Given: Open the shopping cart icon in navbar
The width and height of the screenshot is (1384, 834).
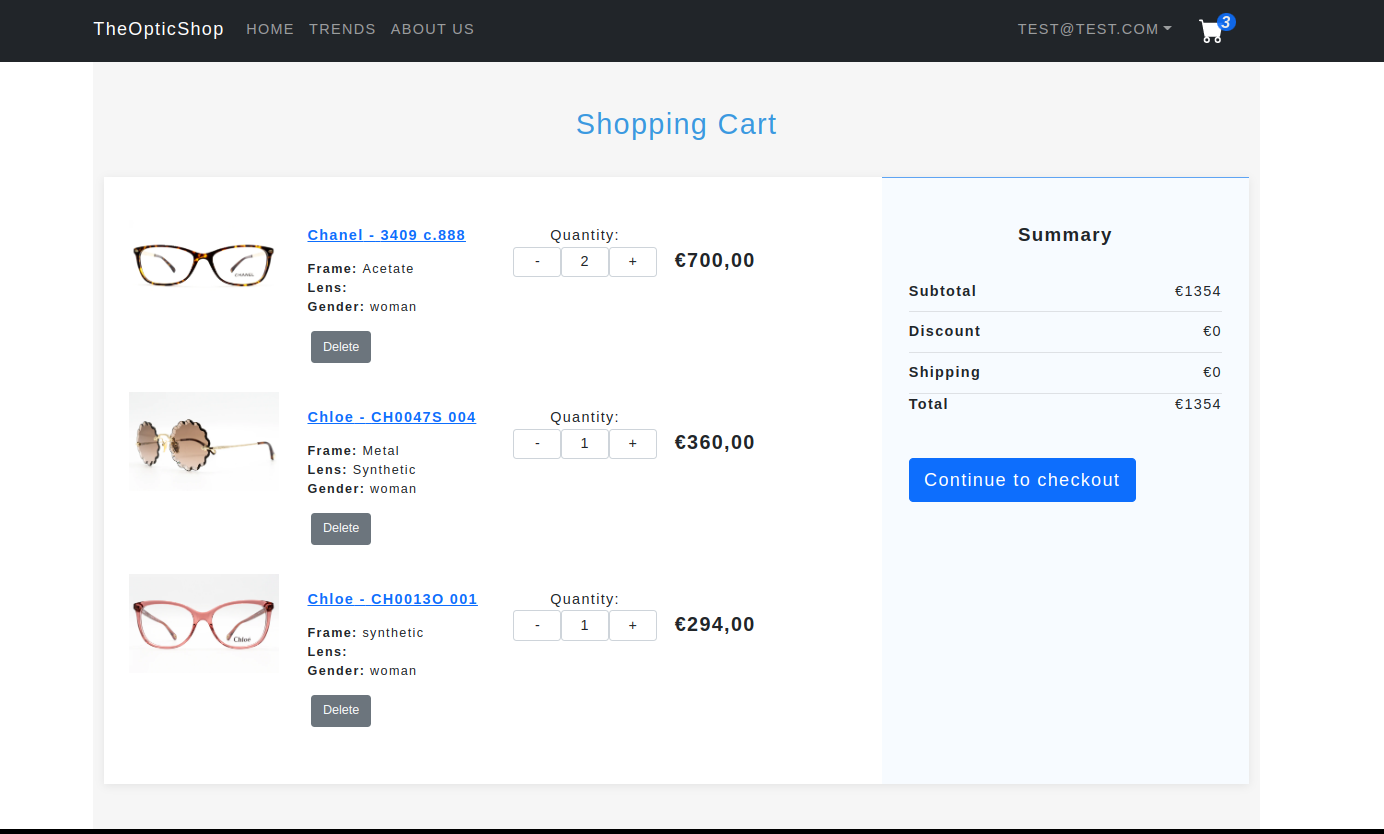Looking at the screenshot, I should pos(1211,31).
